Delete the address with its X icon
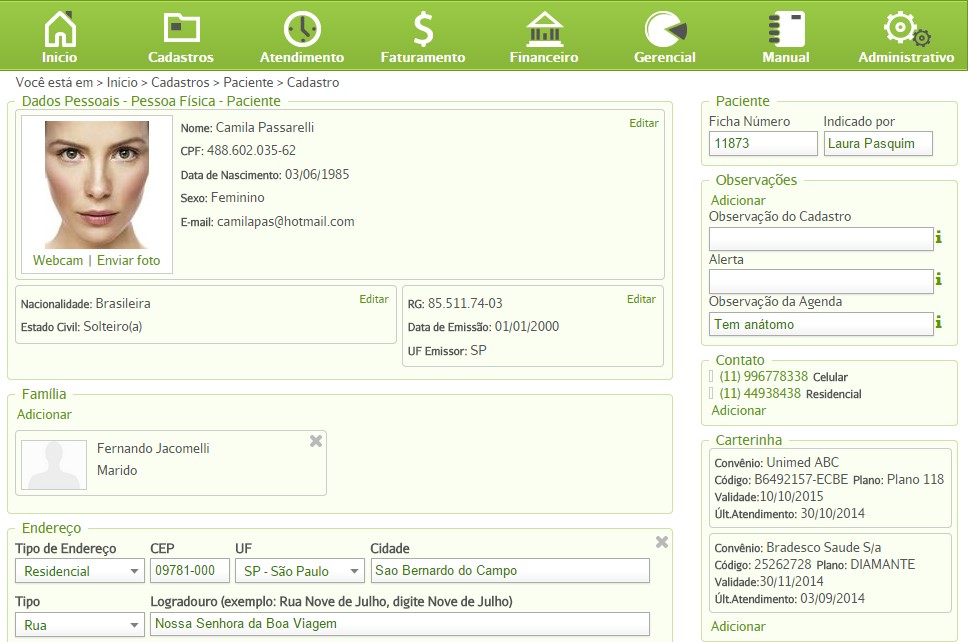Viewport: 968px width, 642px height. point(662,542)
